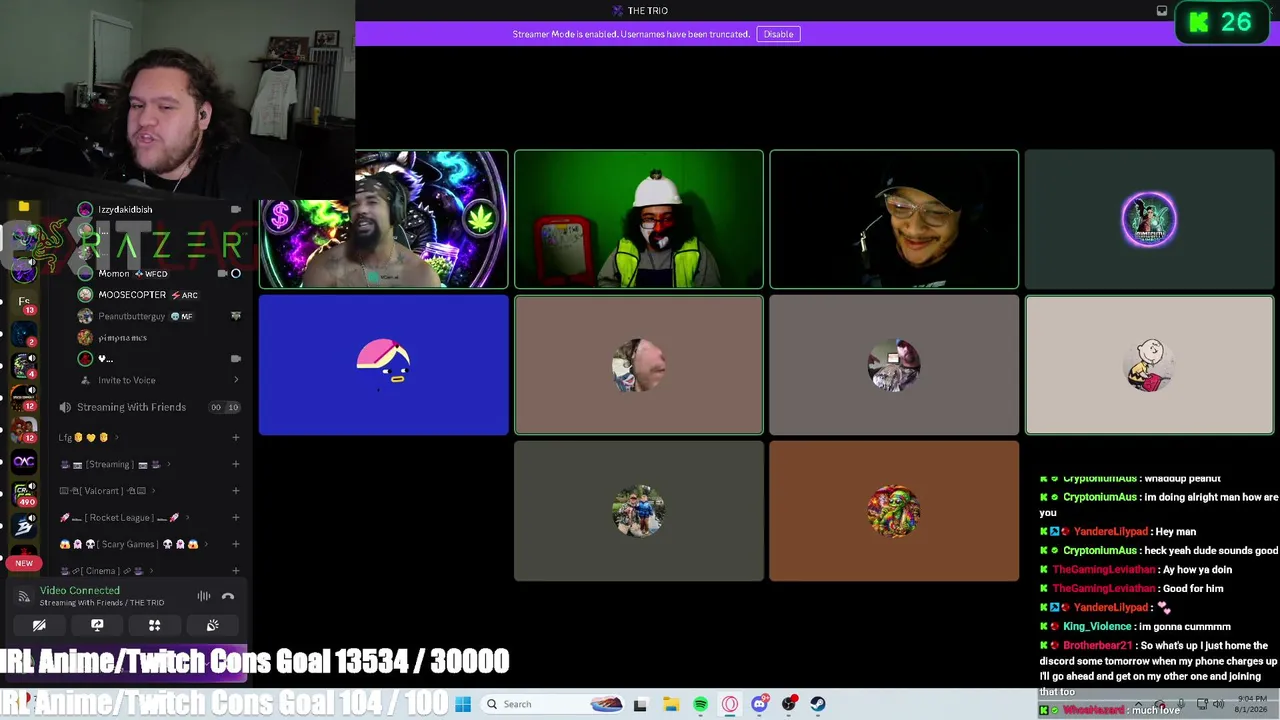Expand the [Streaming] category
Viewport: 1280px width, 720px height.
tap(115, 464)
